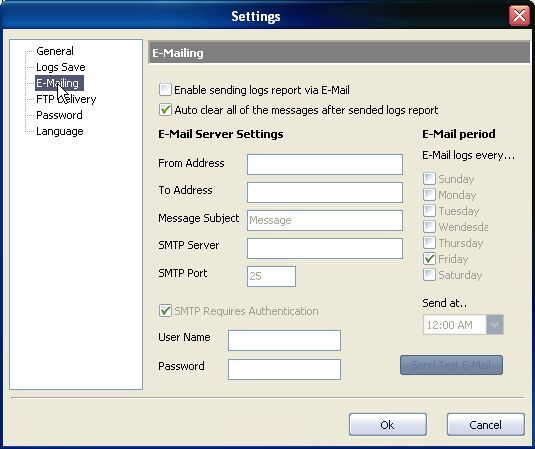Click the To Address field
Viewport: 535px width, 449px height.
(x=325, y=192)
